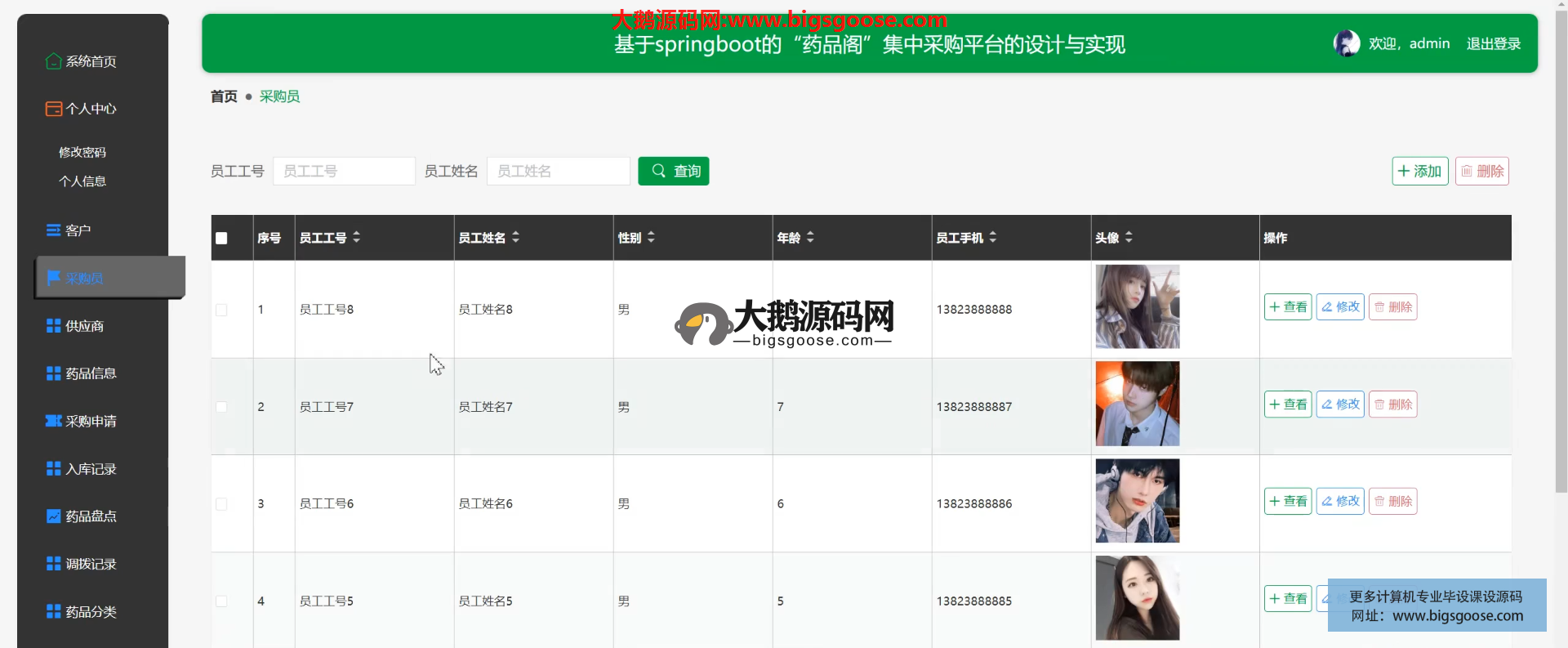The height and width of the screenshot is (648, 1568).
Task: Open 修改密码 submenu item
Action: (82, 152)
